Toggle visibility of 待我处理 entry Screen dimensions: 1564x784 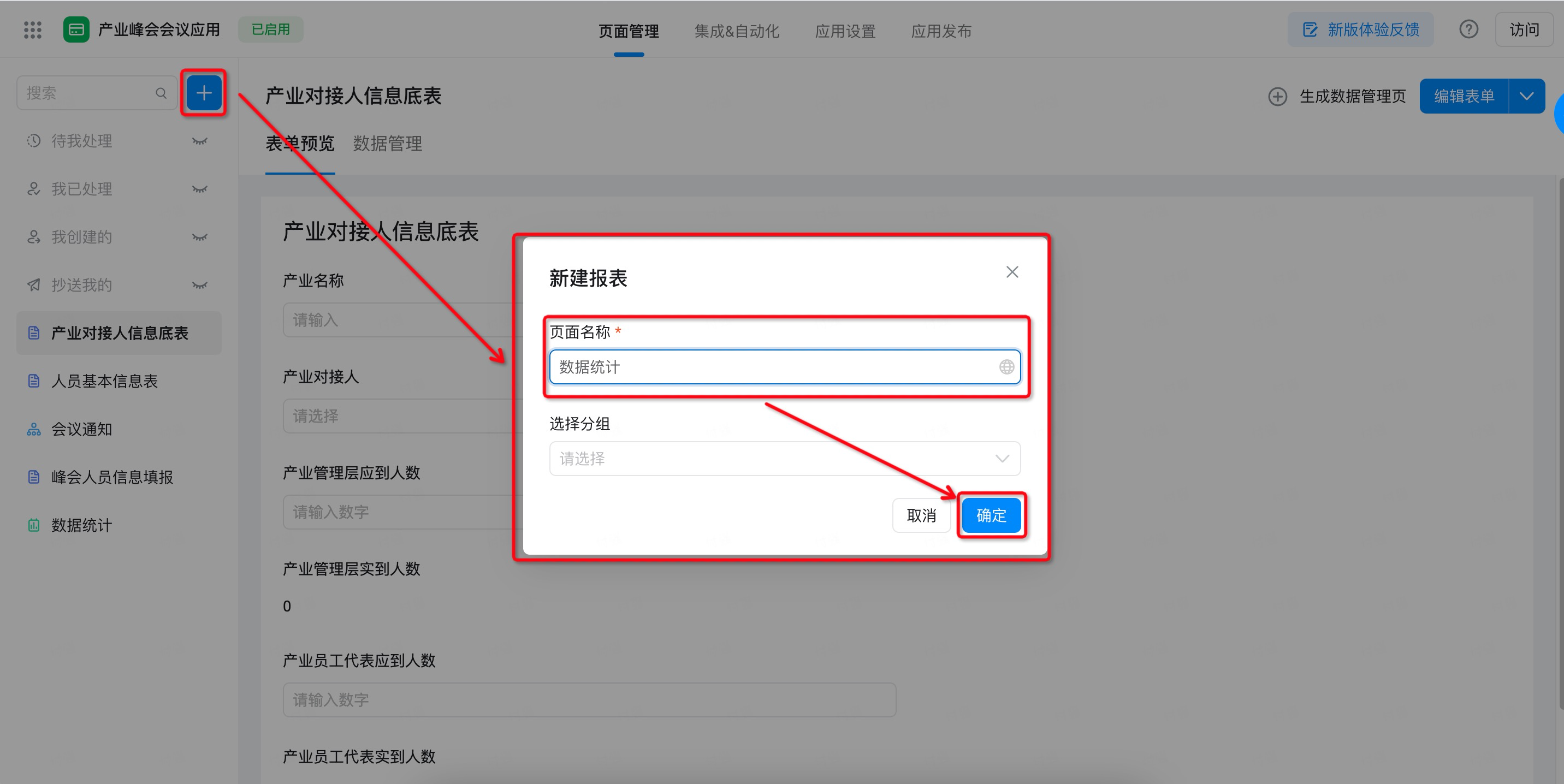[x=200, y=141]
